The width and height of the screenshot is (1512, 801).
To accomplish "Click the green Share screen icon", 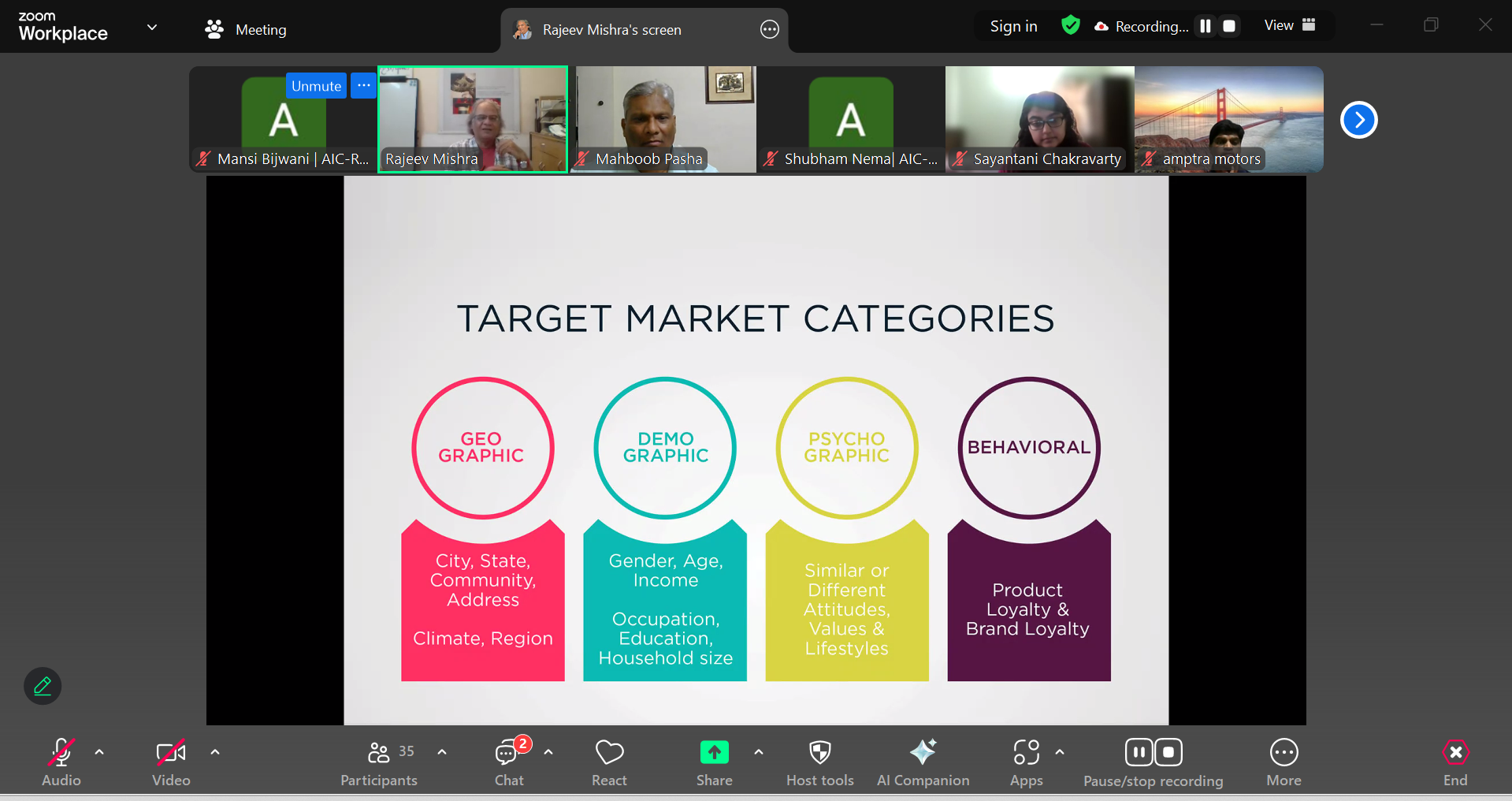I will point(714,753).
